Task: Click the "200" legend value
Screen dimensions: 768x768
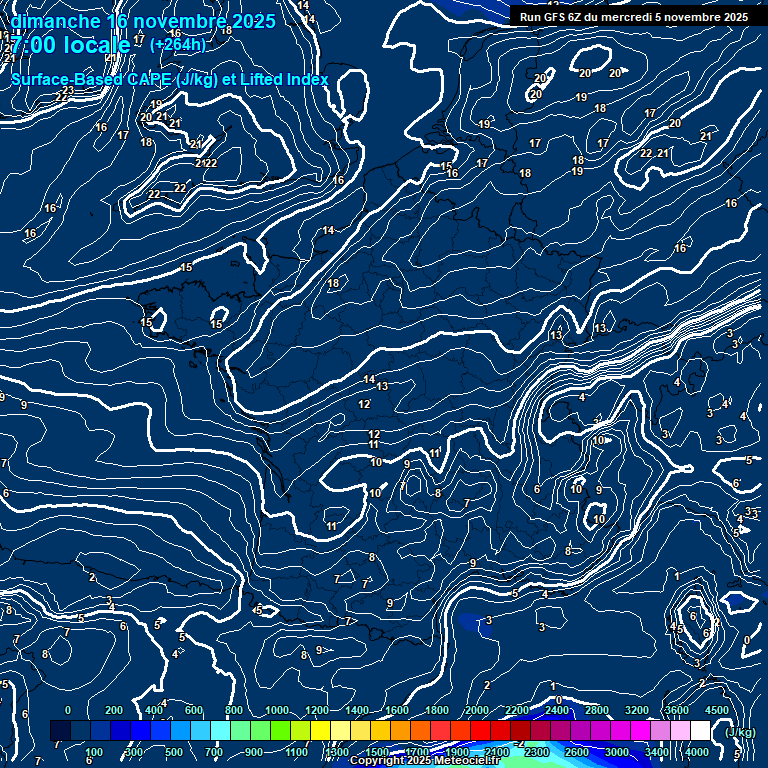Action: coord(114,710)
